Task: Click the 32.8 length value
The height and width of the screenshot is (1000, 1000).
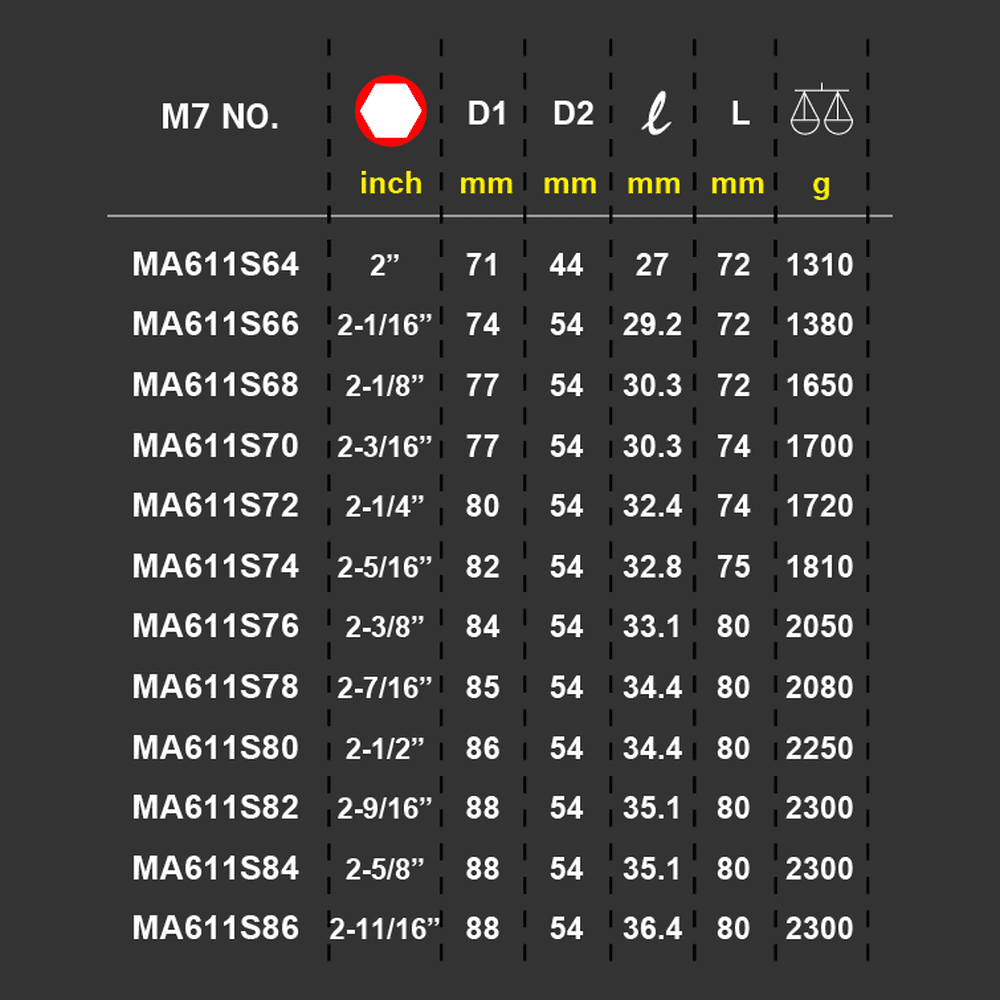Action: [x=652, y=566]
